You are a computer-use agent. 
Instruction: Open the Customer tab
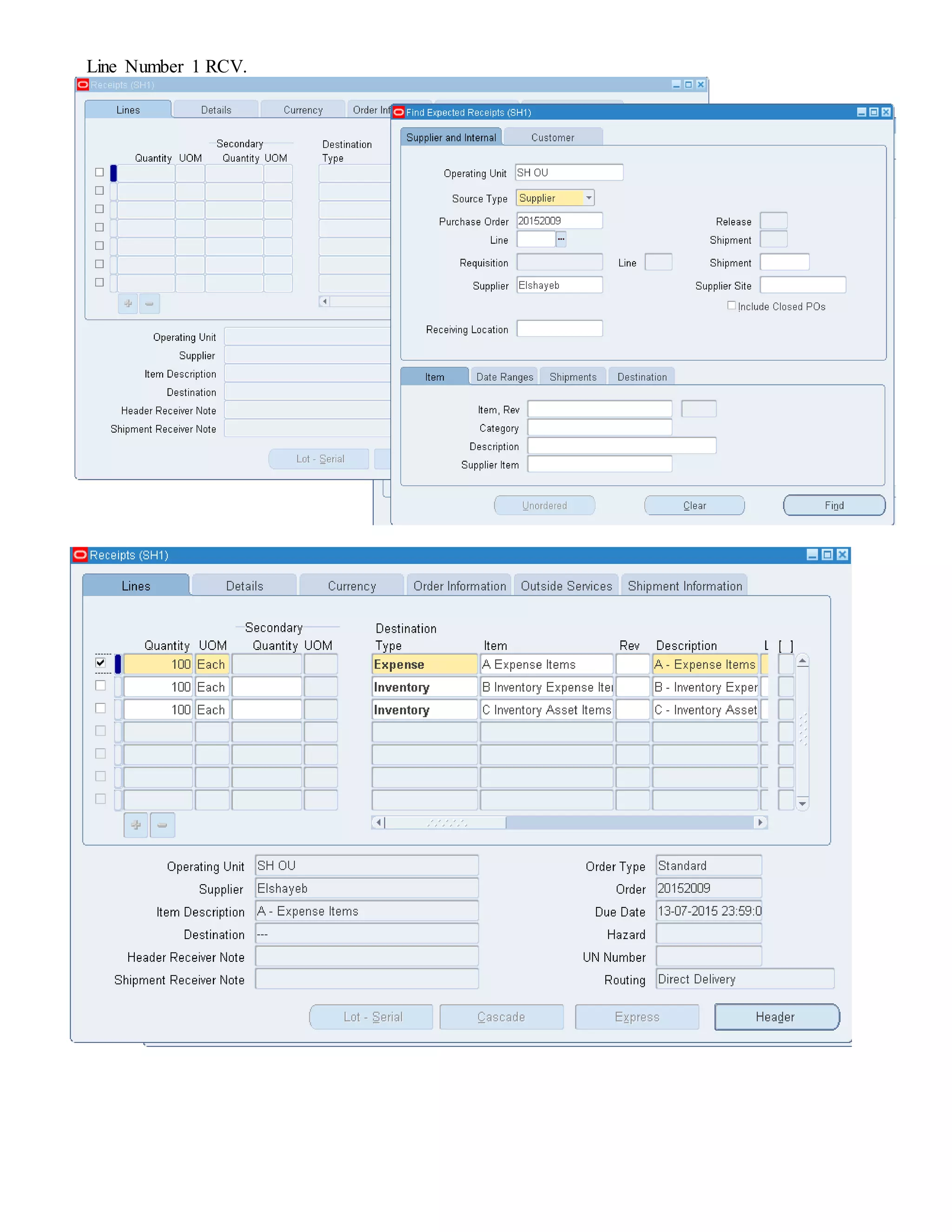(x=552, y=137)
